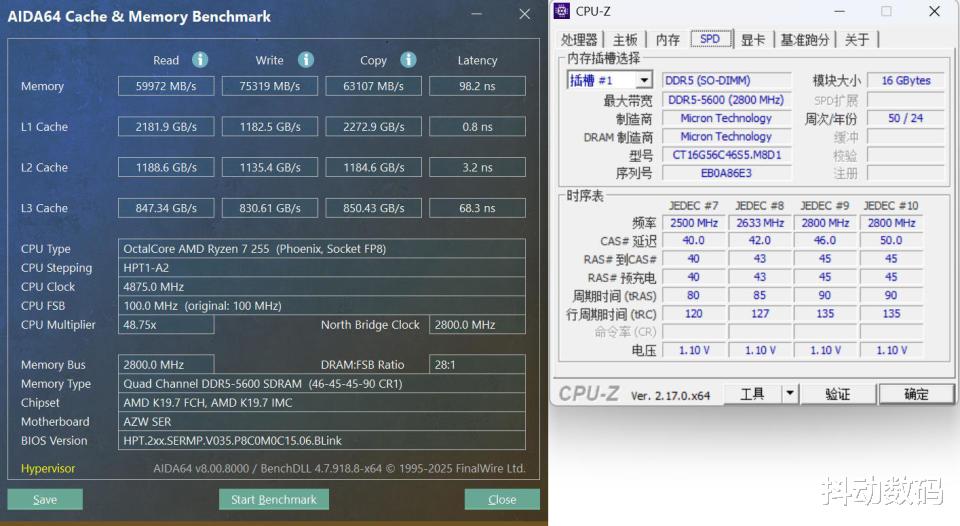This screenshot has width=960, height=526.
Task: Close the AIDA64 window with the X
Action: click(x=525, y=14)
